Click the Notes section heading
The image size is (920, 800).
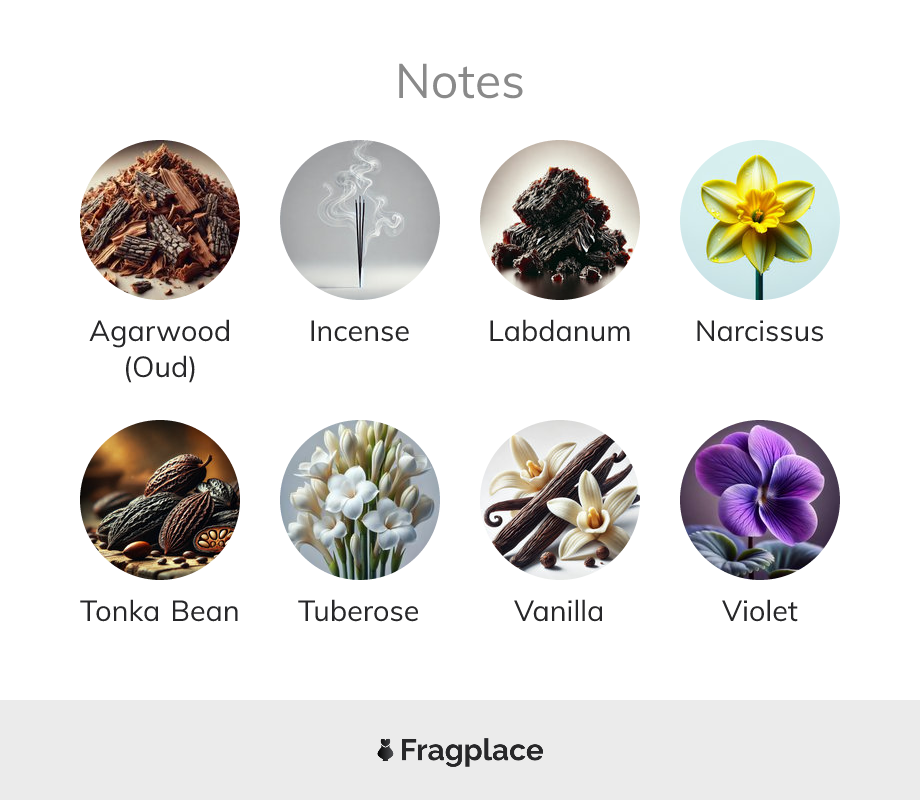point(460,82)
